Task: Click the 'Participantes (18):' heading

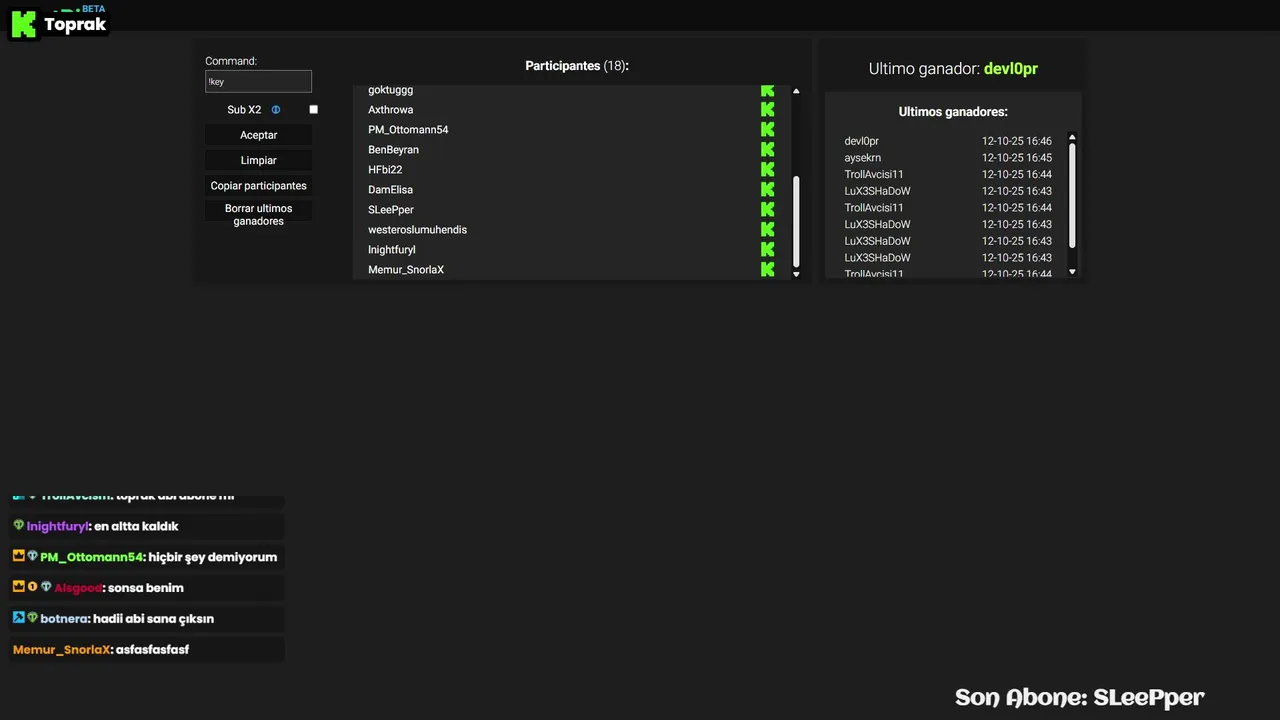Action: tap(577, 66)
